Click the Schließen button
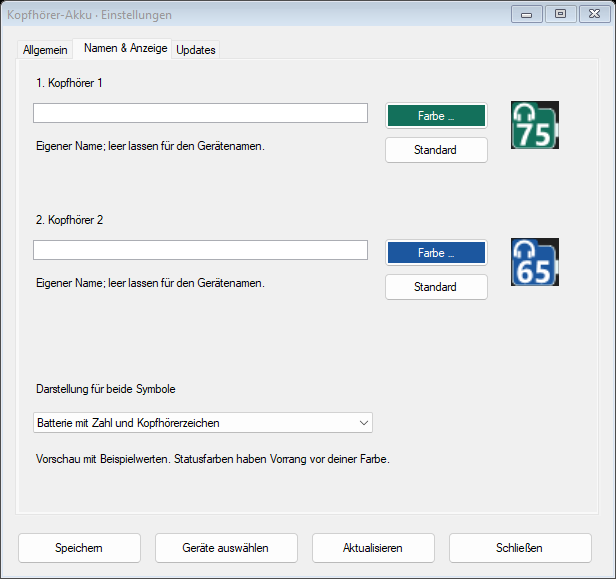The height and width of the screenshot is (579, 616). (520, 548)
